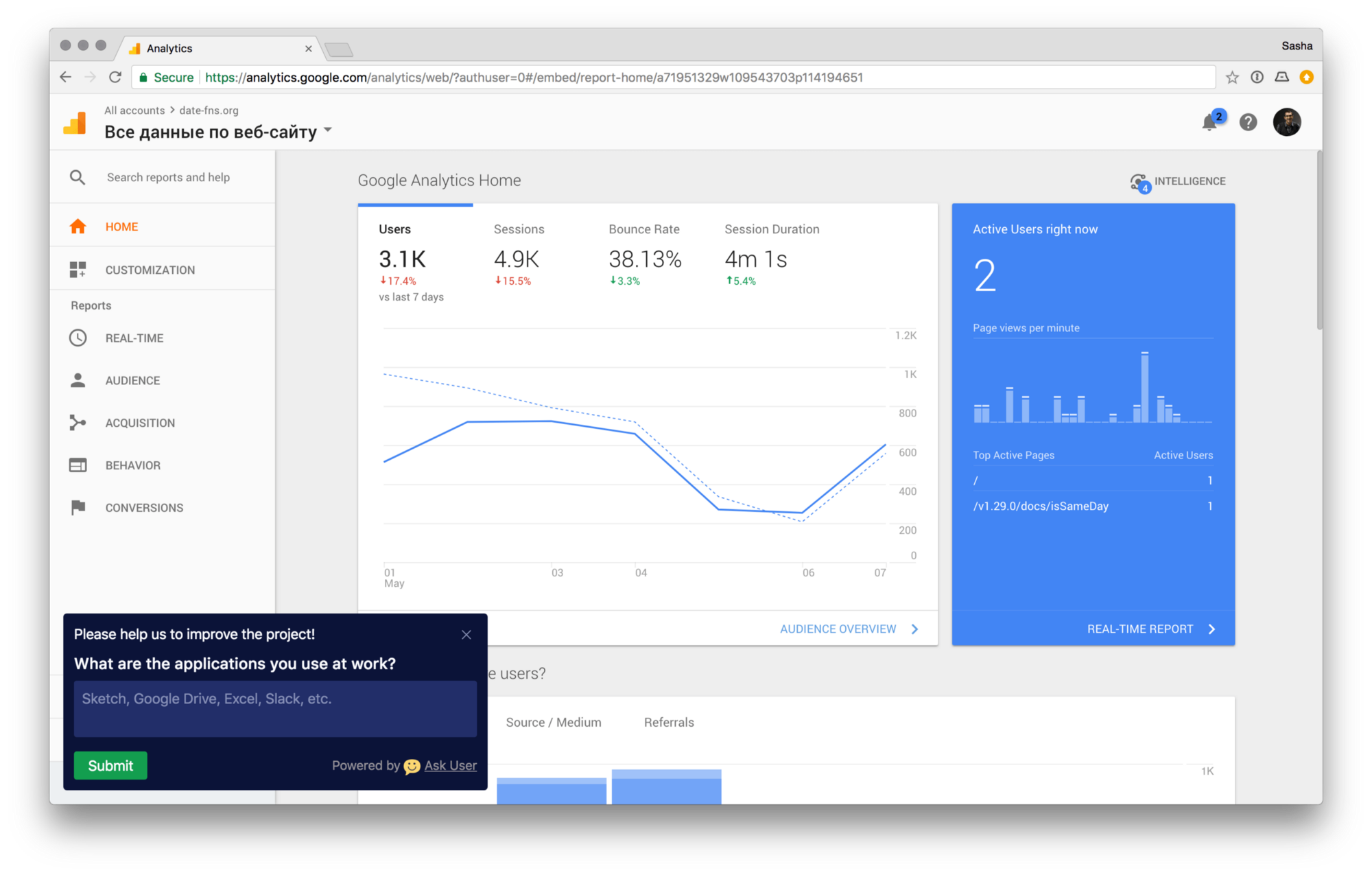Expand the Все данные по веб-сайту view dropdown

pos(328,130)
